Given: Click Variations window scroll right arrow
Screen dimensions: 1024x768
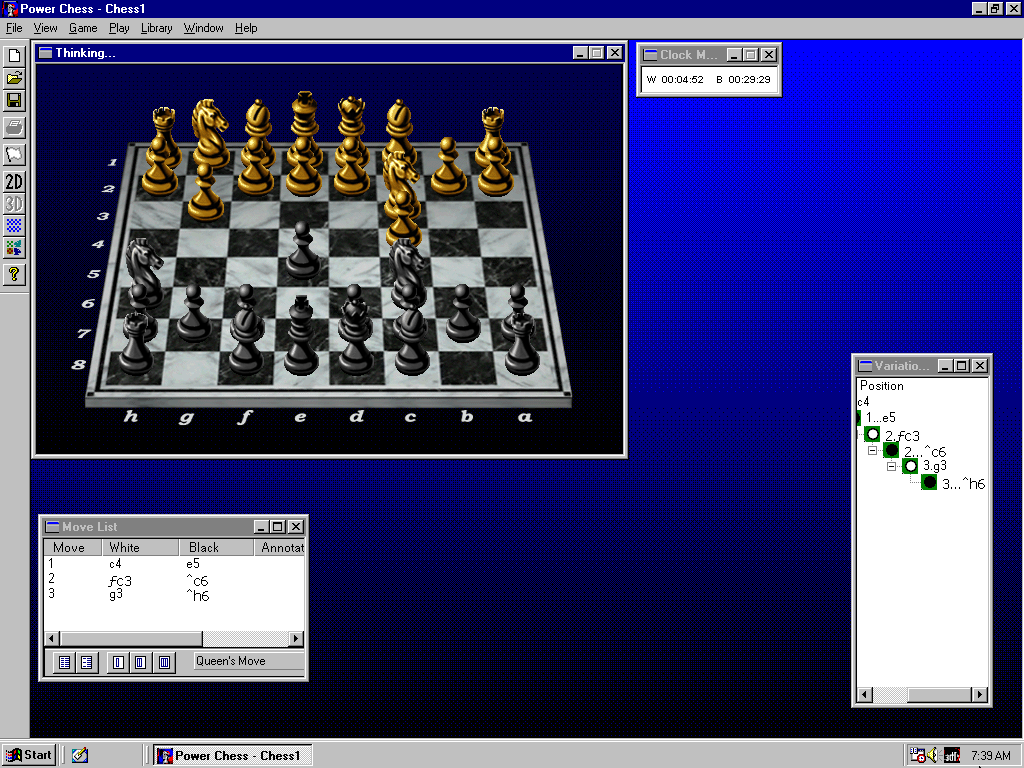Looking at the screenshot, I should (x=979, y=694).
